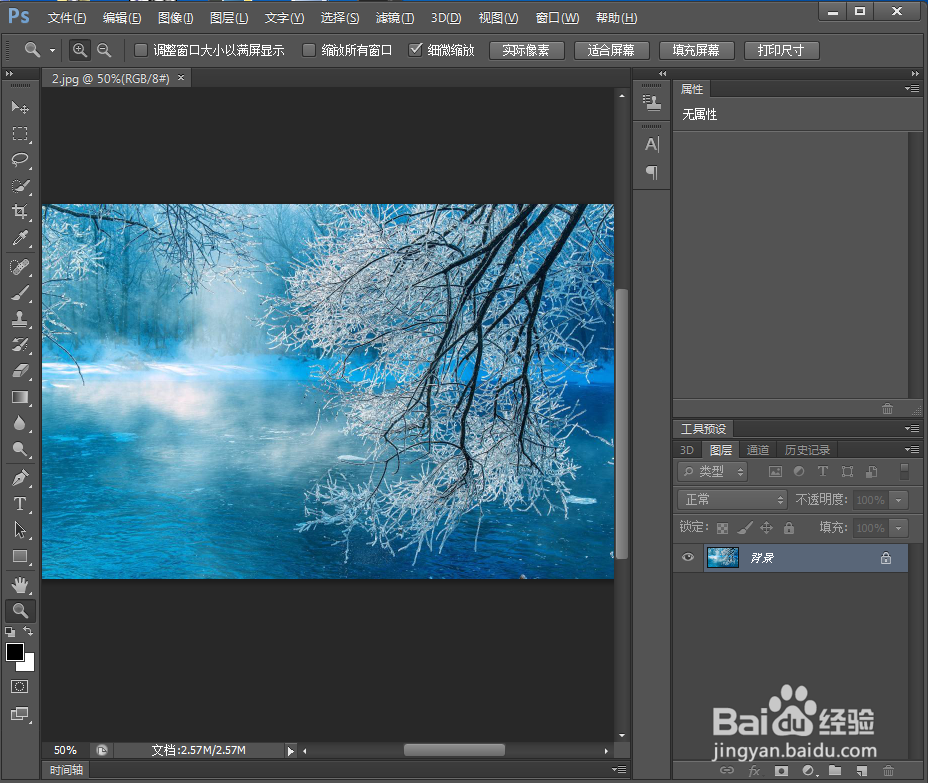Select the Eyedropper tool
928x783 pixels.
click(x=20, y=238)
